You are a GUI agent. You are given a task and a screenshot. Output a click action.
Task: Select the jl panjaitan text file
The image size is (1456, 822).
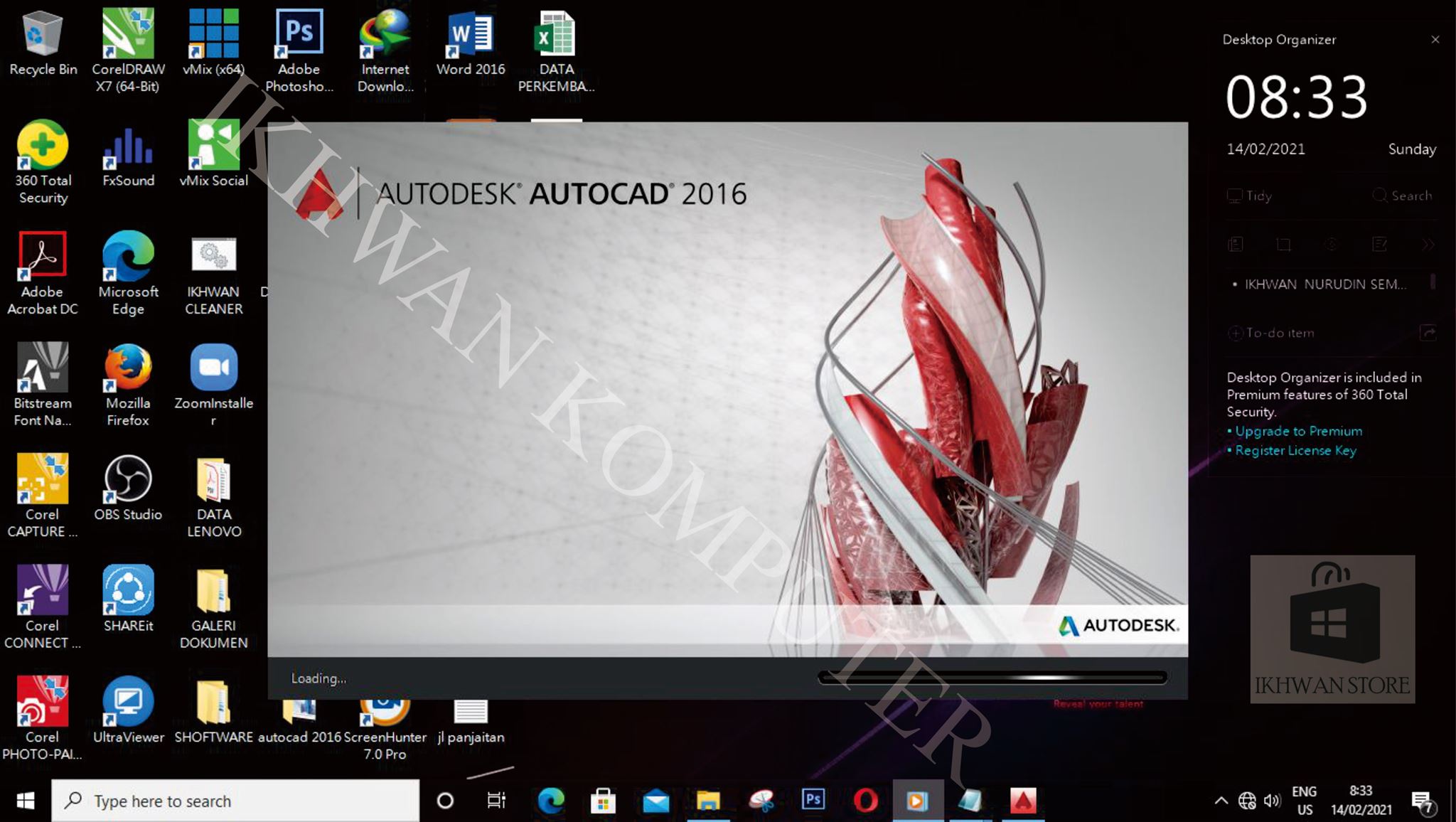470,722
